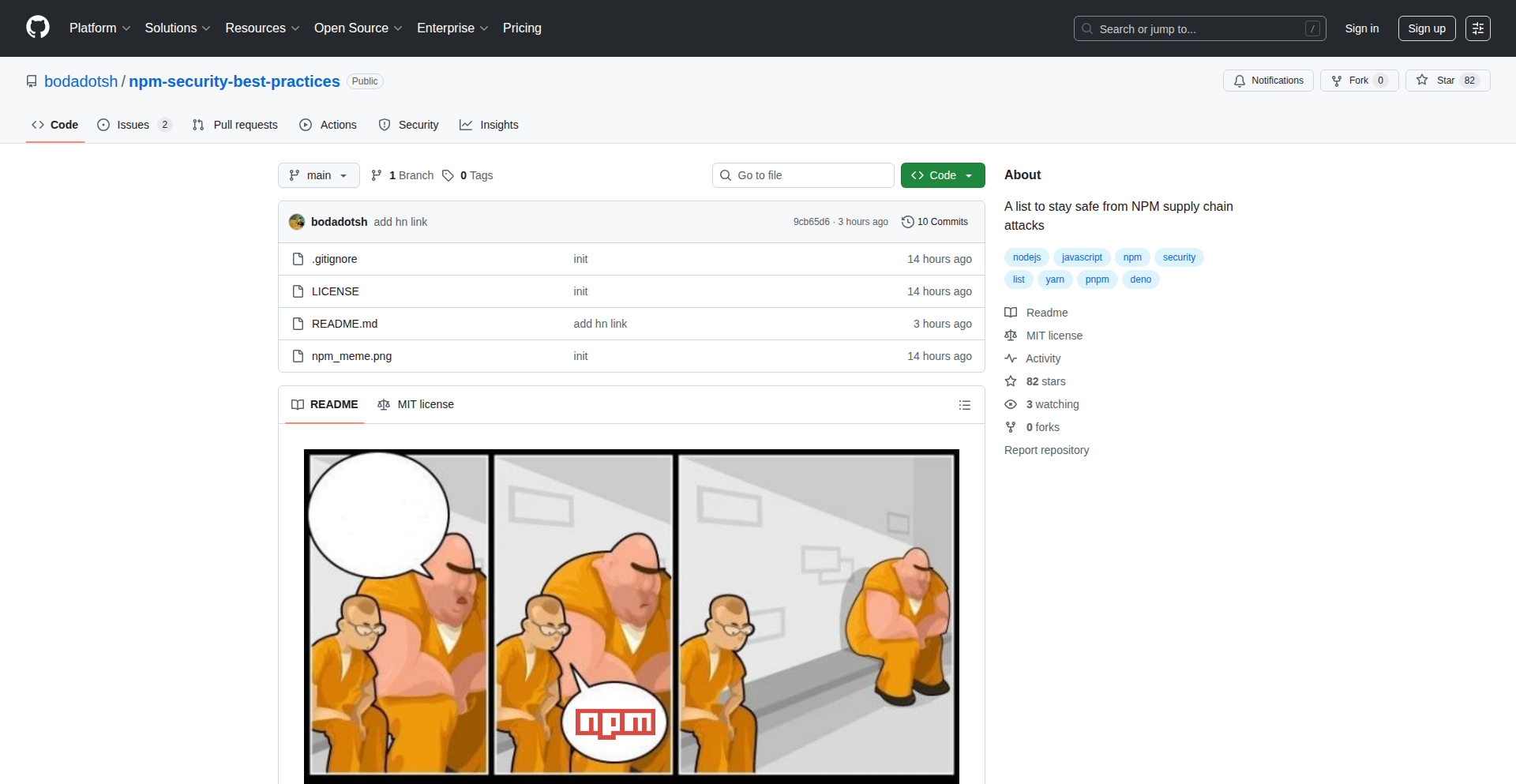Select the yarn topic tag

(x=1055, y=279)
